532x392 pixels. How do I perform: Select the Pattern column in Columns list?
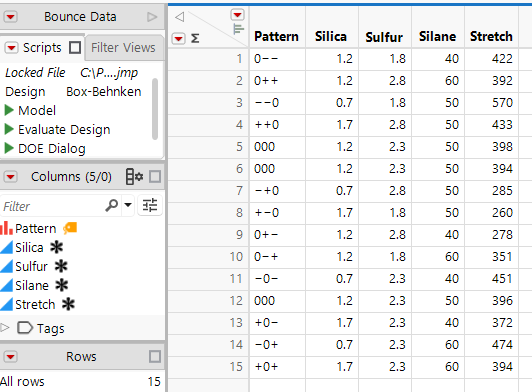(36, 228)
